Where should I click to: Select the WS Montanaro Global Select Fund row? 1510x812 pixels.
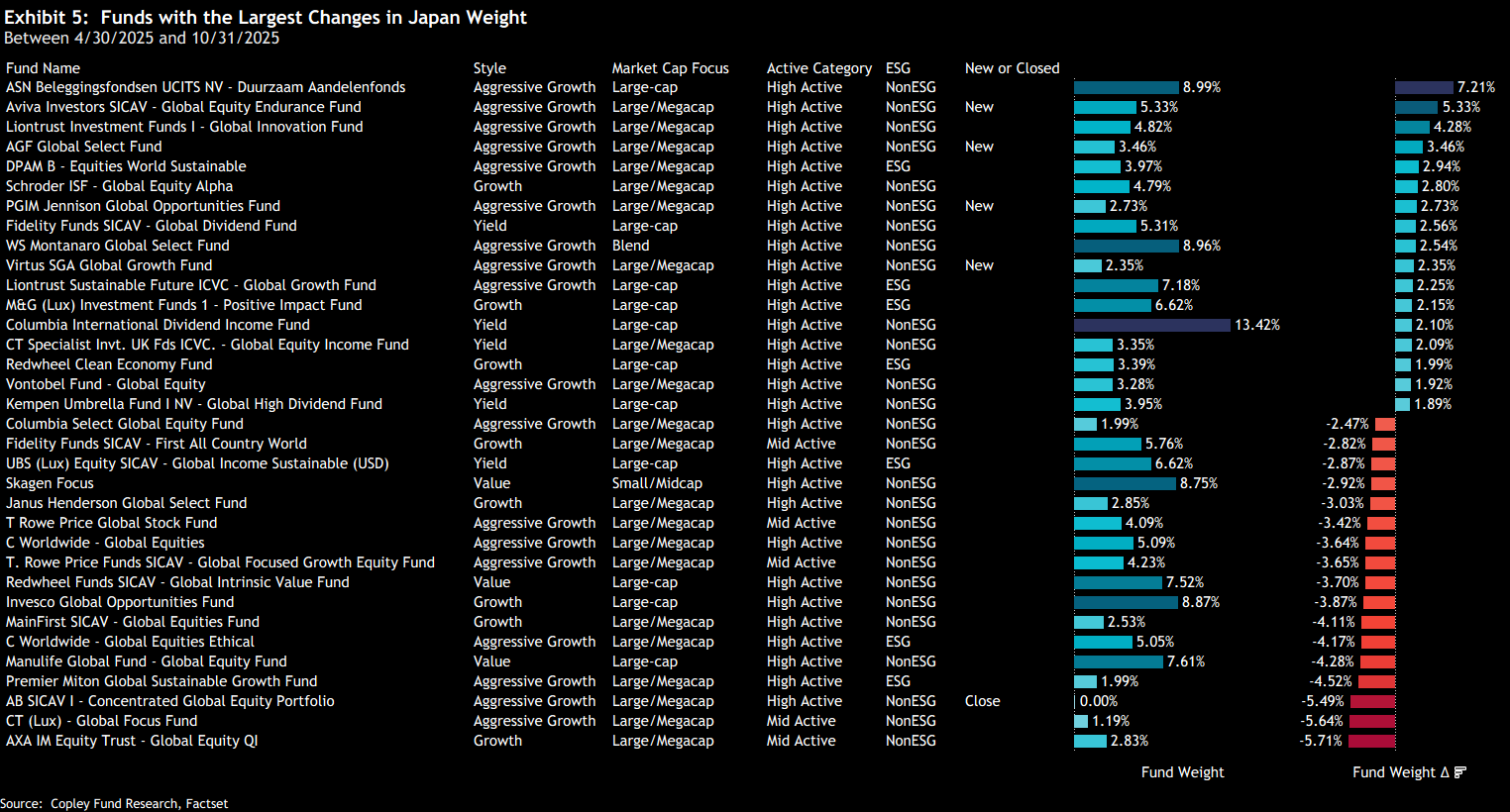pyautogui.click(x=117, y=246)
